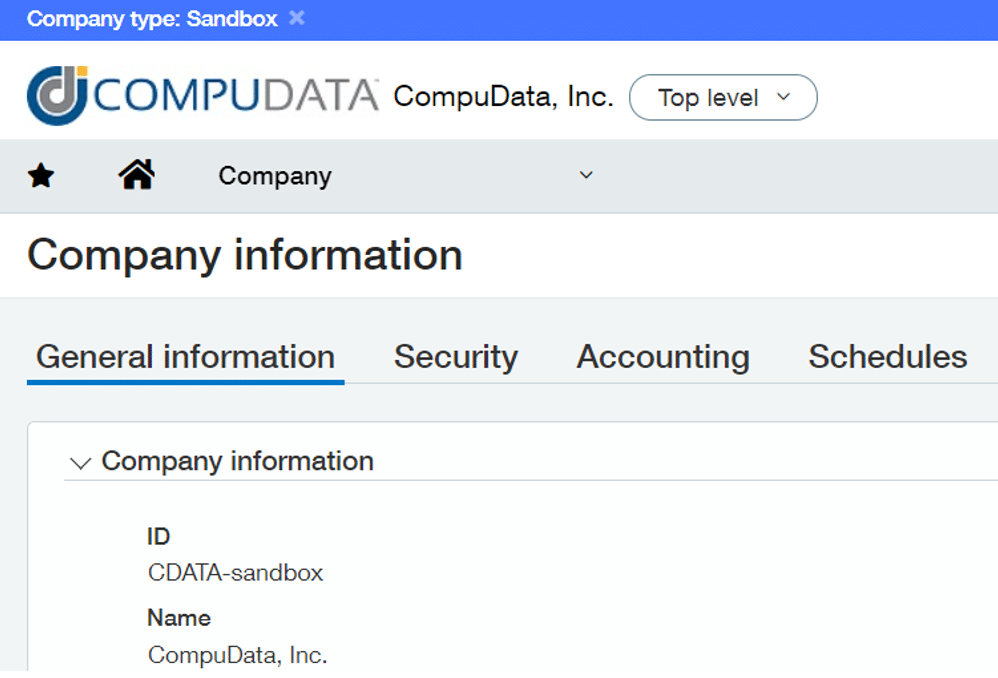Select the Schedules tab
The height and width of the screenshot is (678, 998).
pyautogui.click(x=887, y=357)
